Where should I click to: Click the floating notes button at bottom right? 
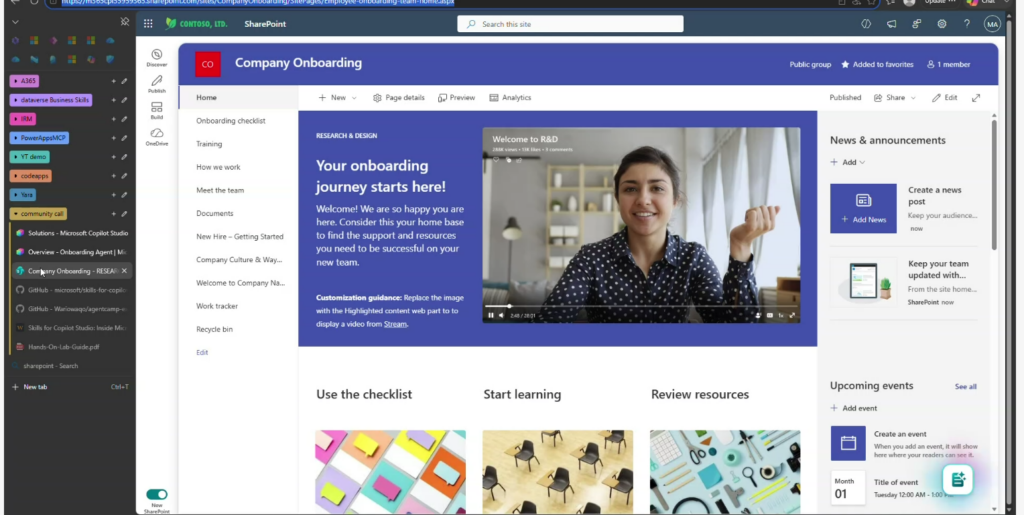[x=958, y=480]
